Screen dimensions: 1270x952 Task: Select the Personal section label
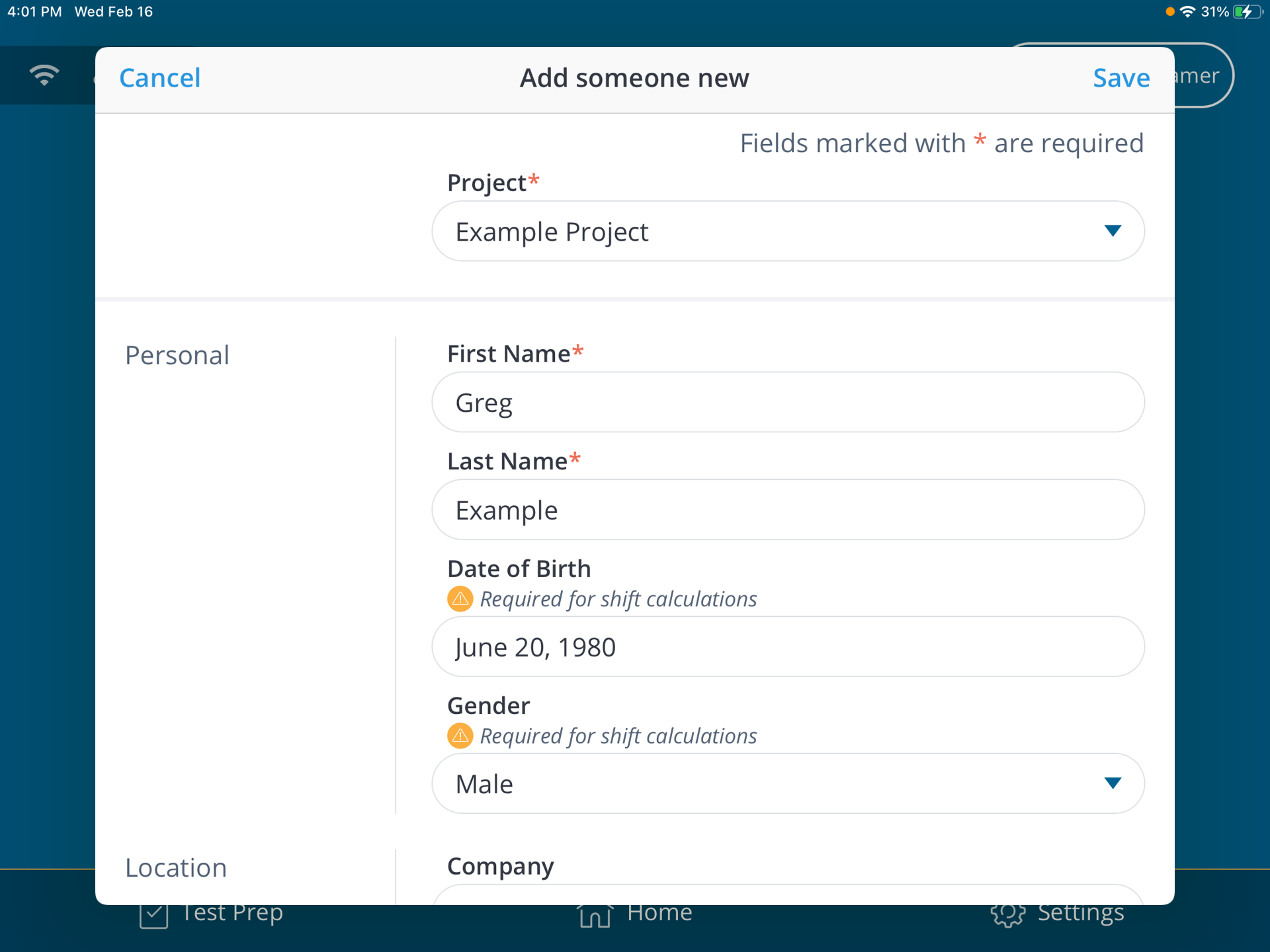[x=177, y=356]
